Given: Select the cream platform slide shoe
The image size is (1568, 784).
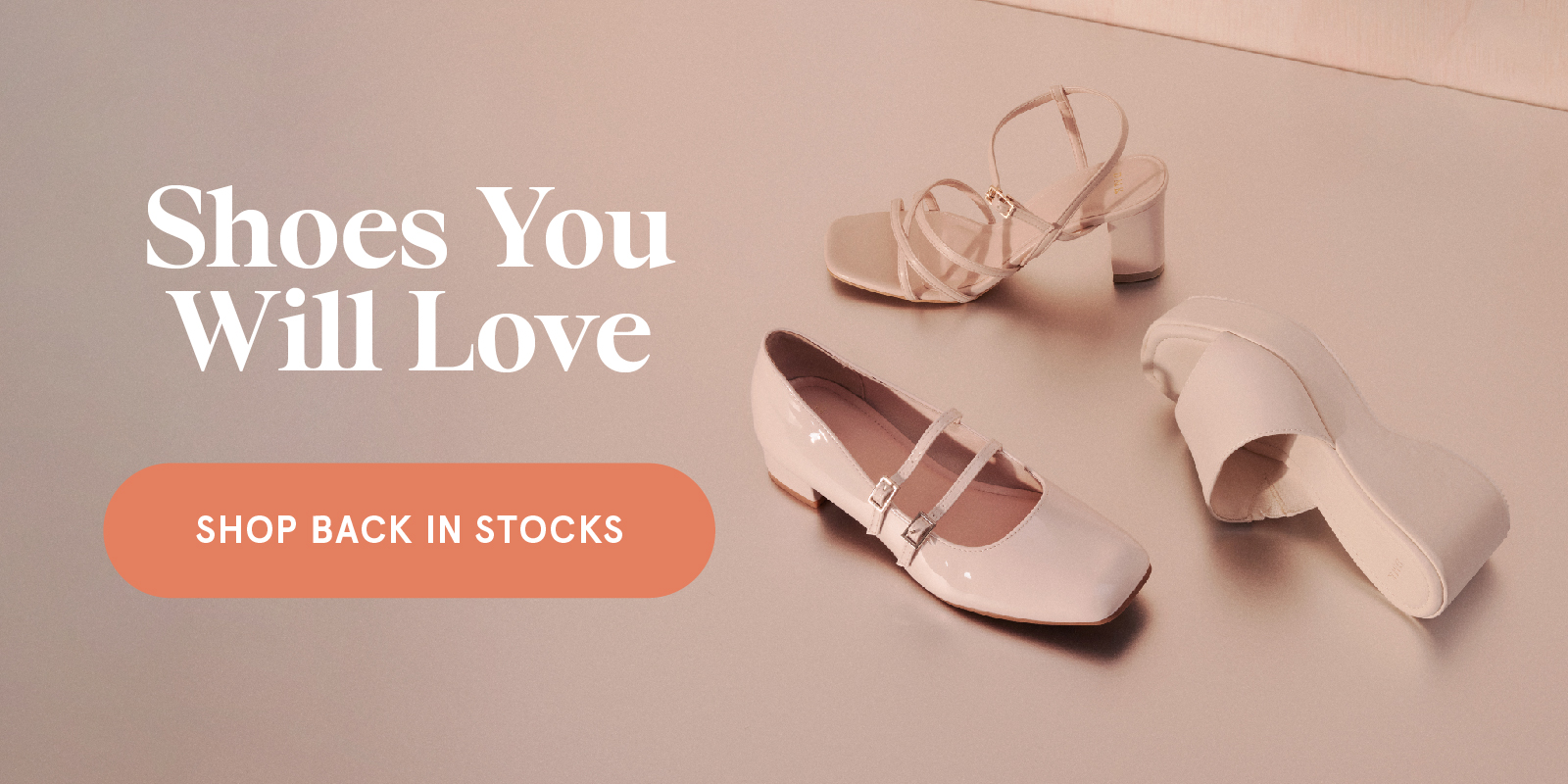Looking at the screenshot, I should pos(1323,451).
